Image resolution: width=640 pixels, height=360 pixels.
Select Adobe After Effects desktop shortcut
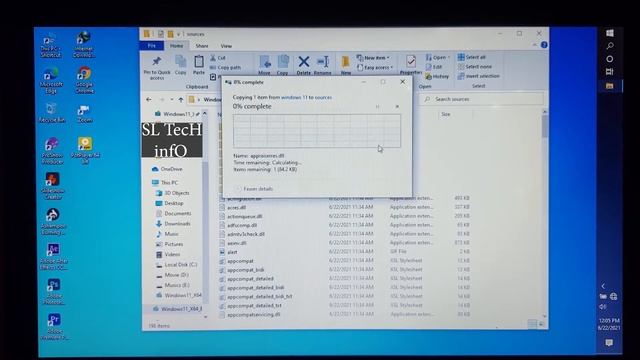click(x=53, y=256)
